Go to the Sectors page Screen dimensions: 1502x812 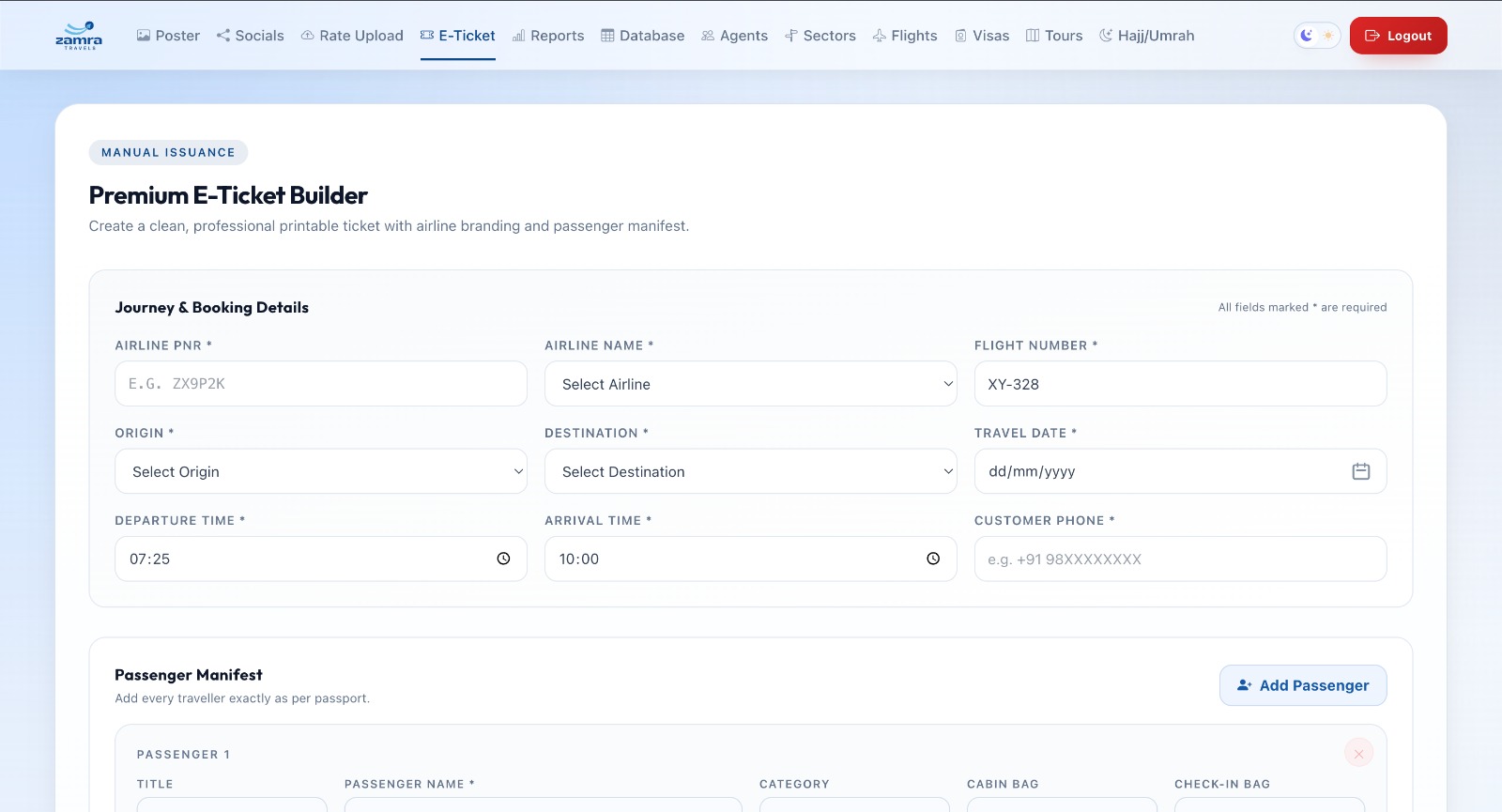[x=820, y=36]
